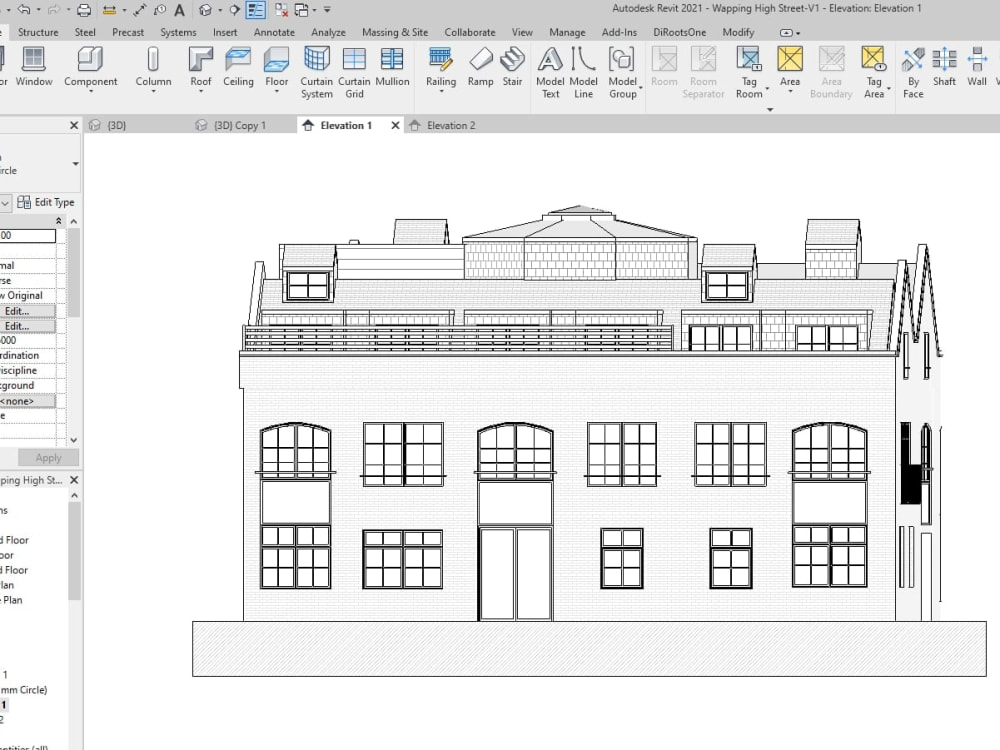Collapse the properties group double-chevron

(x=59, y=221)
